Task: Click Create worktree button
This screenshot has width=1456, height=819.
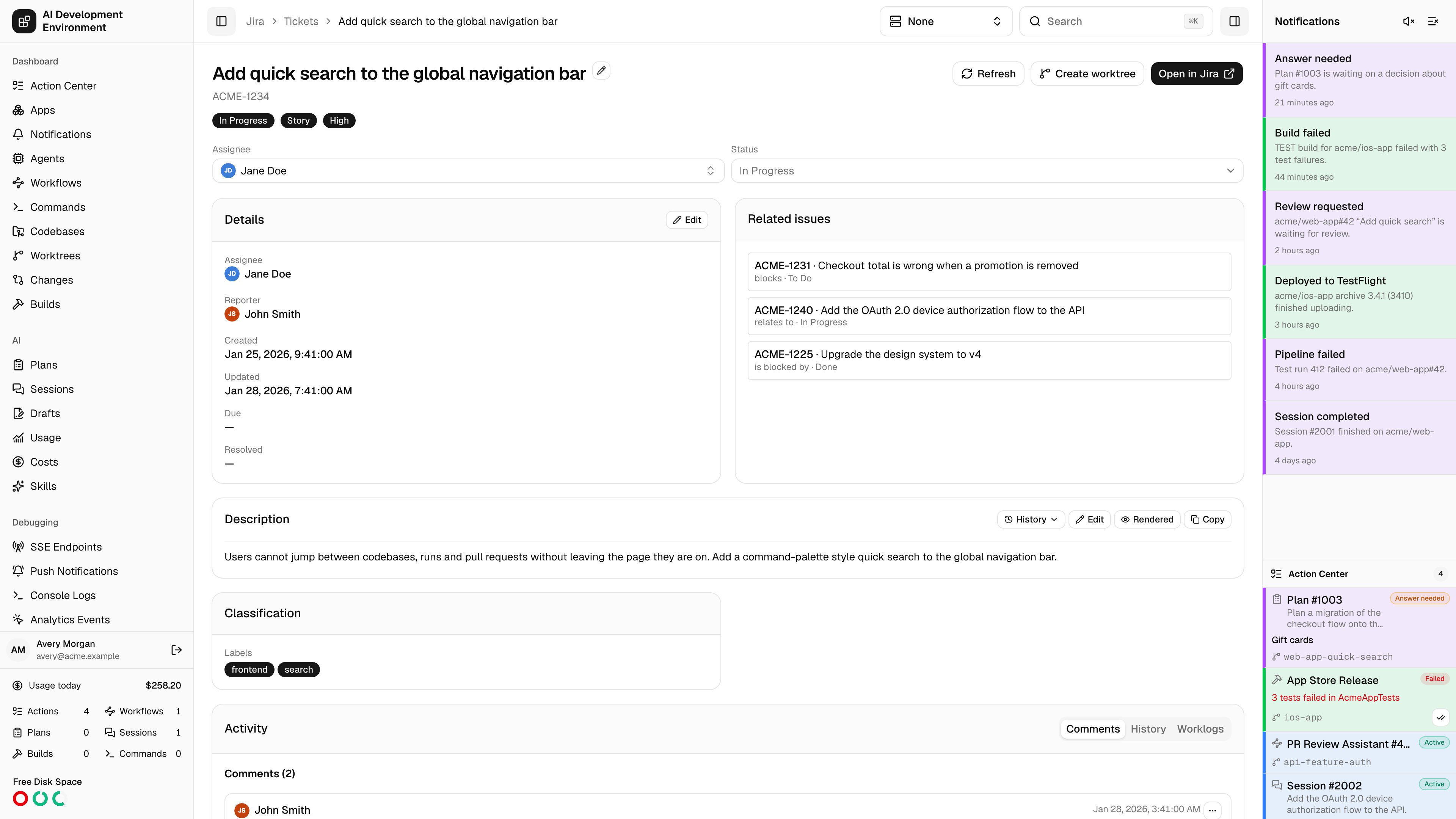Action: tap(1087, 74)
